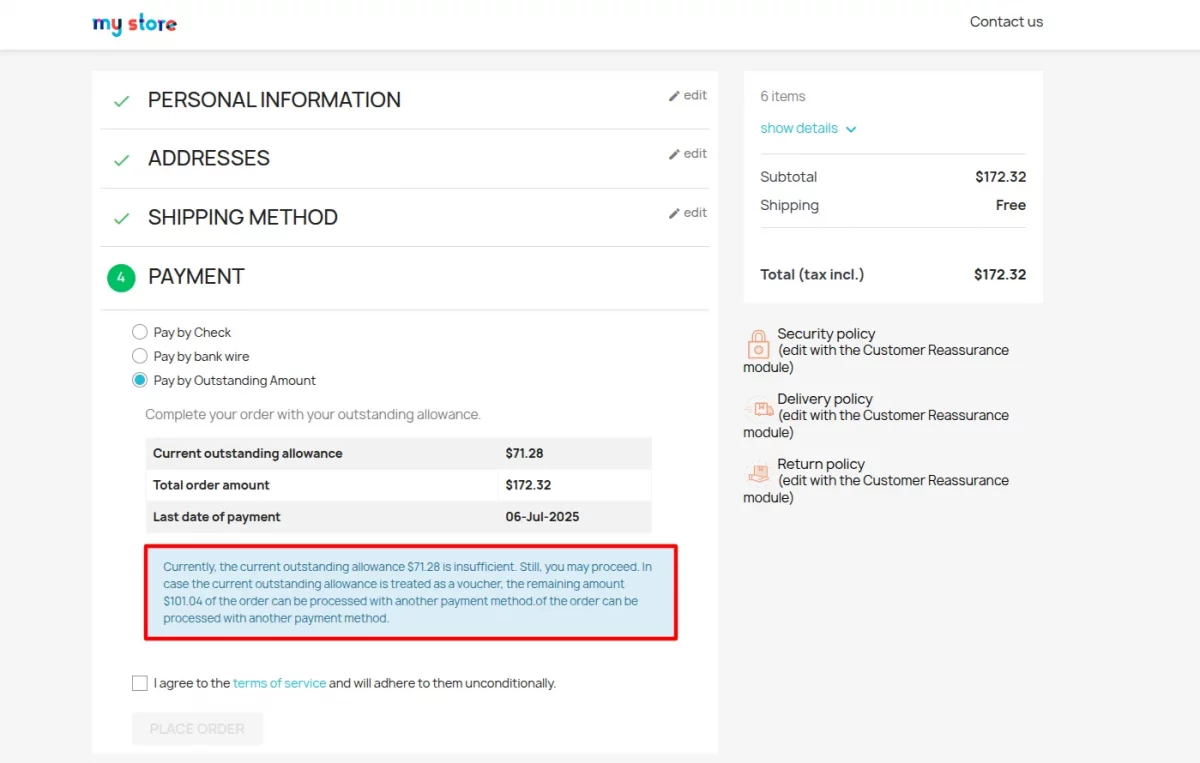Expand show details in the cart summary
Image resolution: width=1200 pixels, height=763 pixels.
799,128
